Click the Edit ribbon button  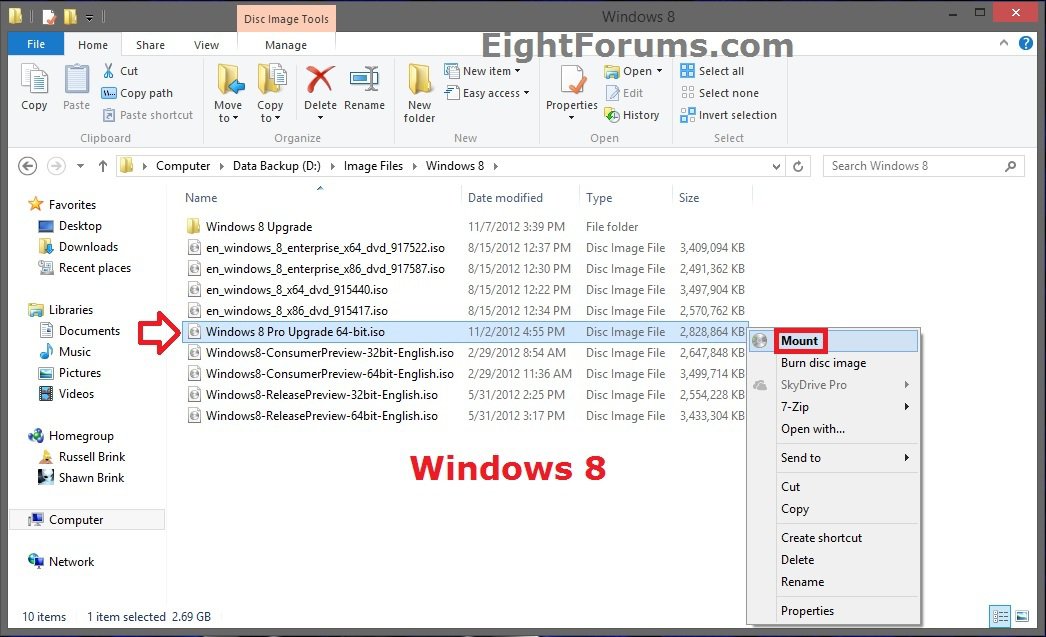624,93
